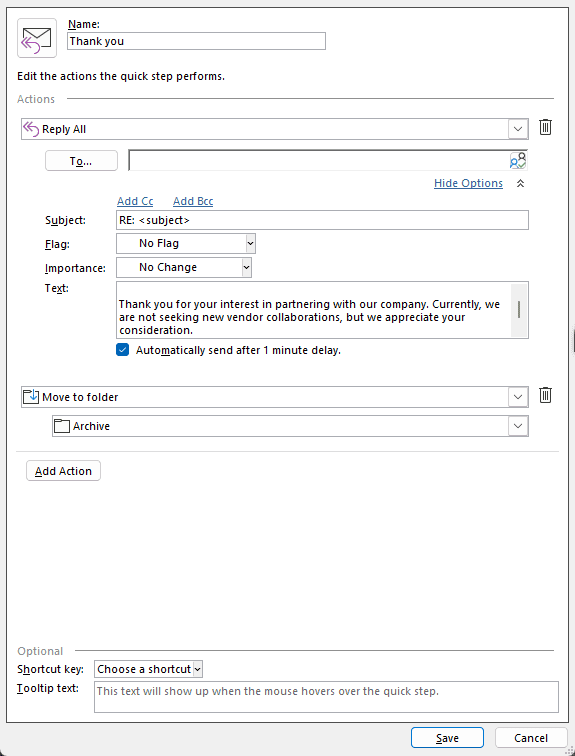Click into the Tooltip text field
Screen dimensions: 575x756
pos(326,697)
